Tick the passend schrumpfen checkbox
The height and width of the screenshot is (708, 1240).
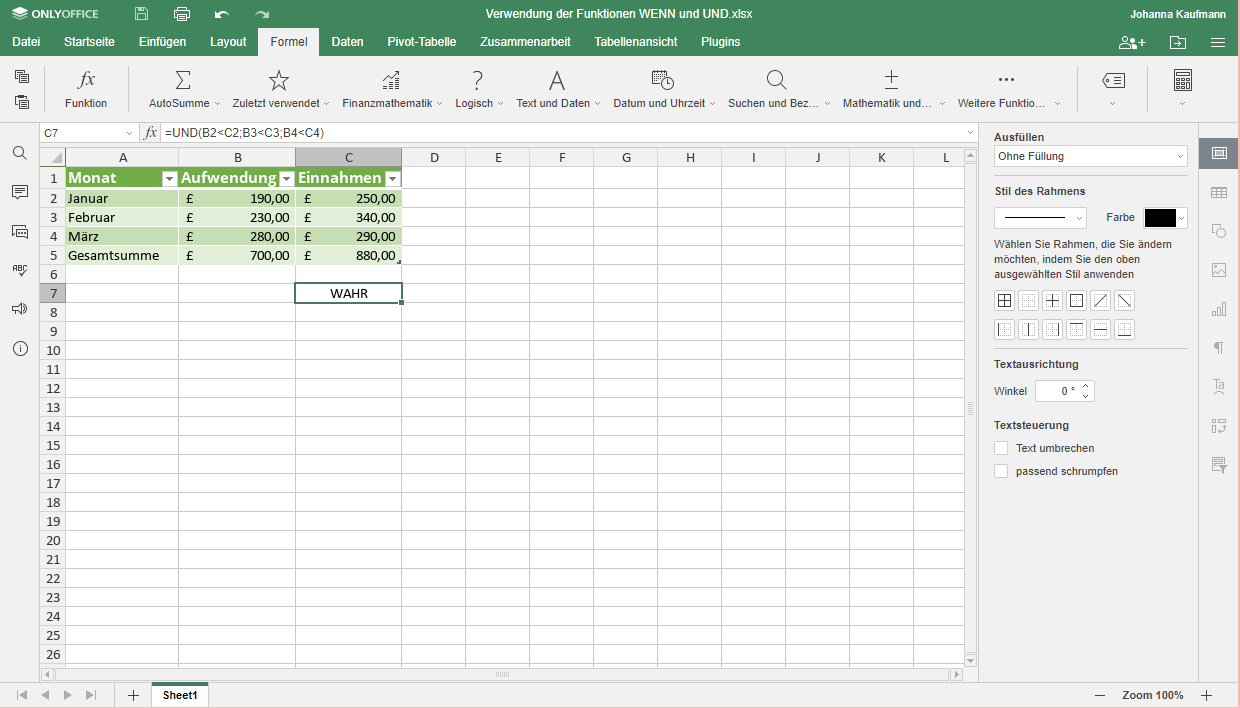tap(1001, 471)
